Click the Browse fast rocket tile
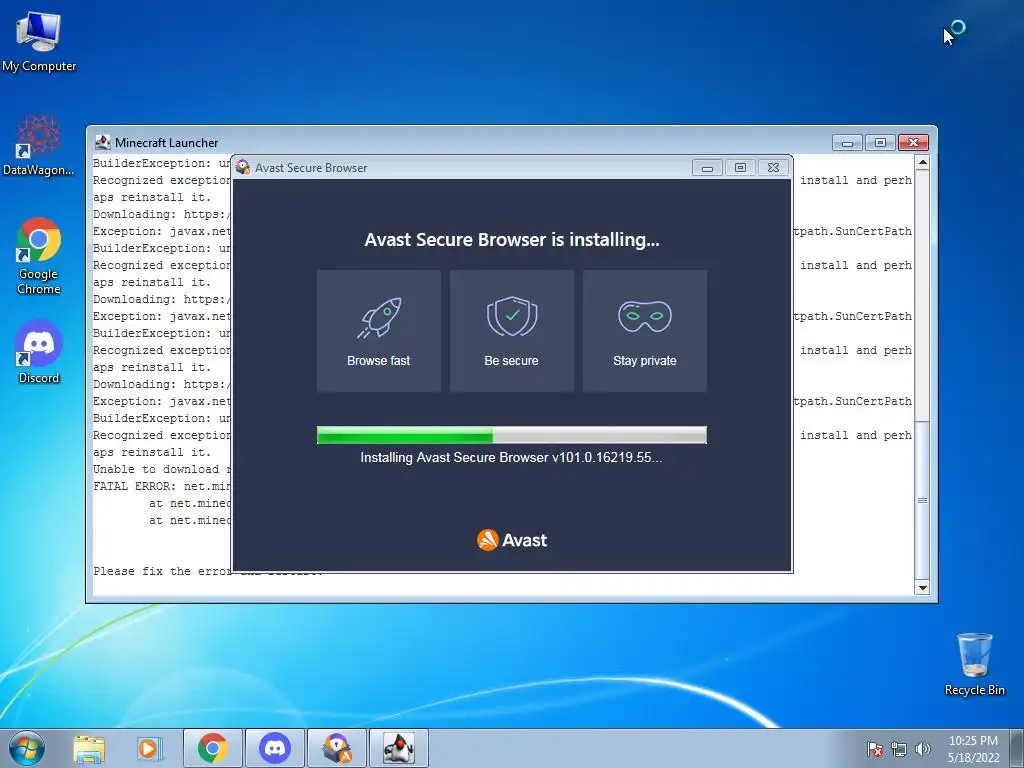Viewport: 1024px width, 768px height. click(x=379, y=331)
